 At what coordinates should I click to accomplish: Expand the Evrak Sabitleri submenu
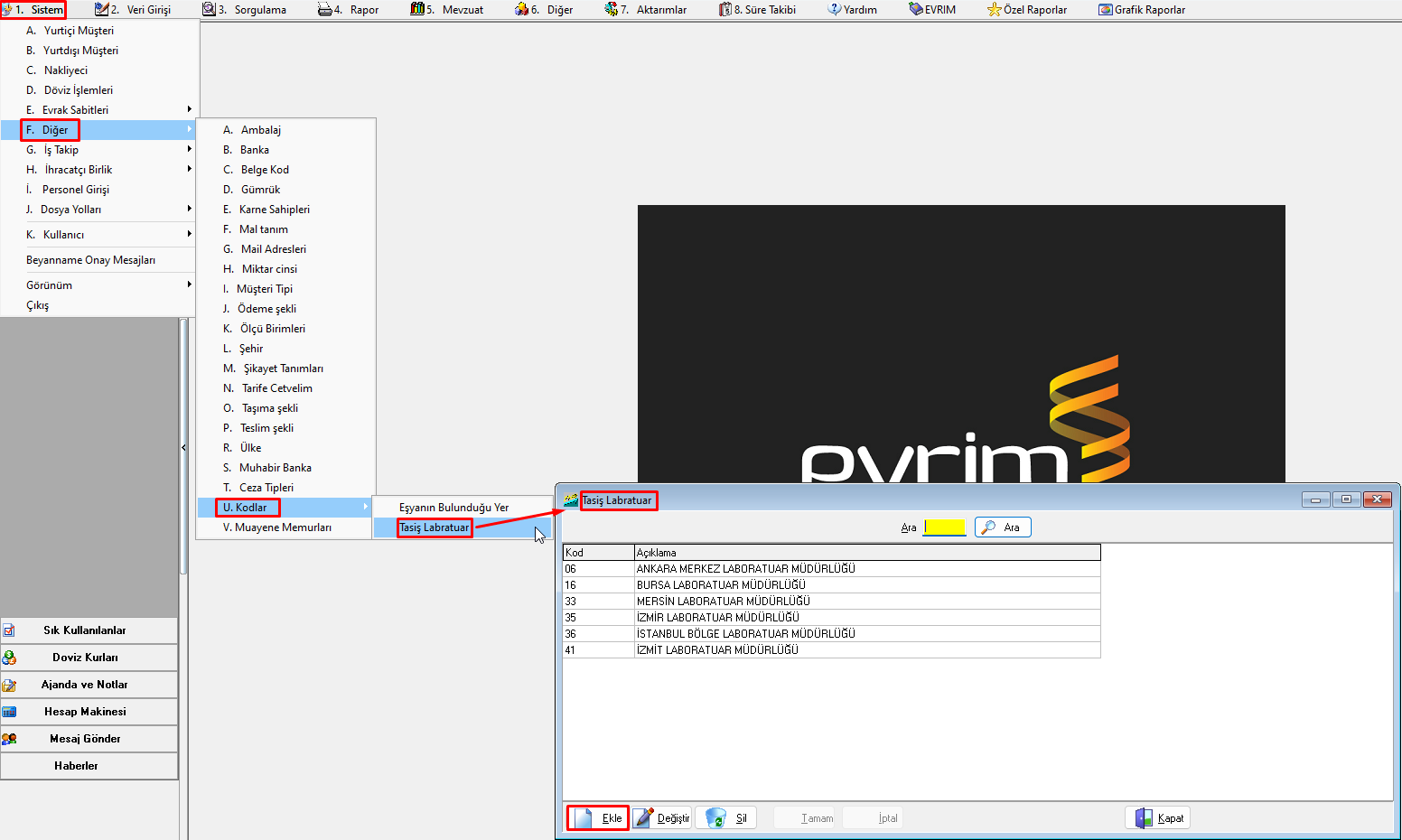[99, 110]
